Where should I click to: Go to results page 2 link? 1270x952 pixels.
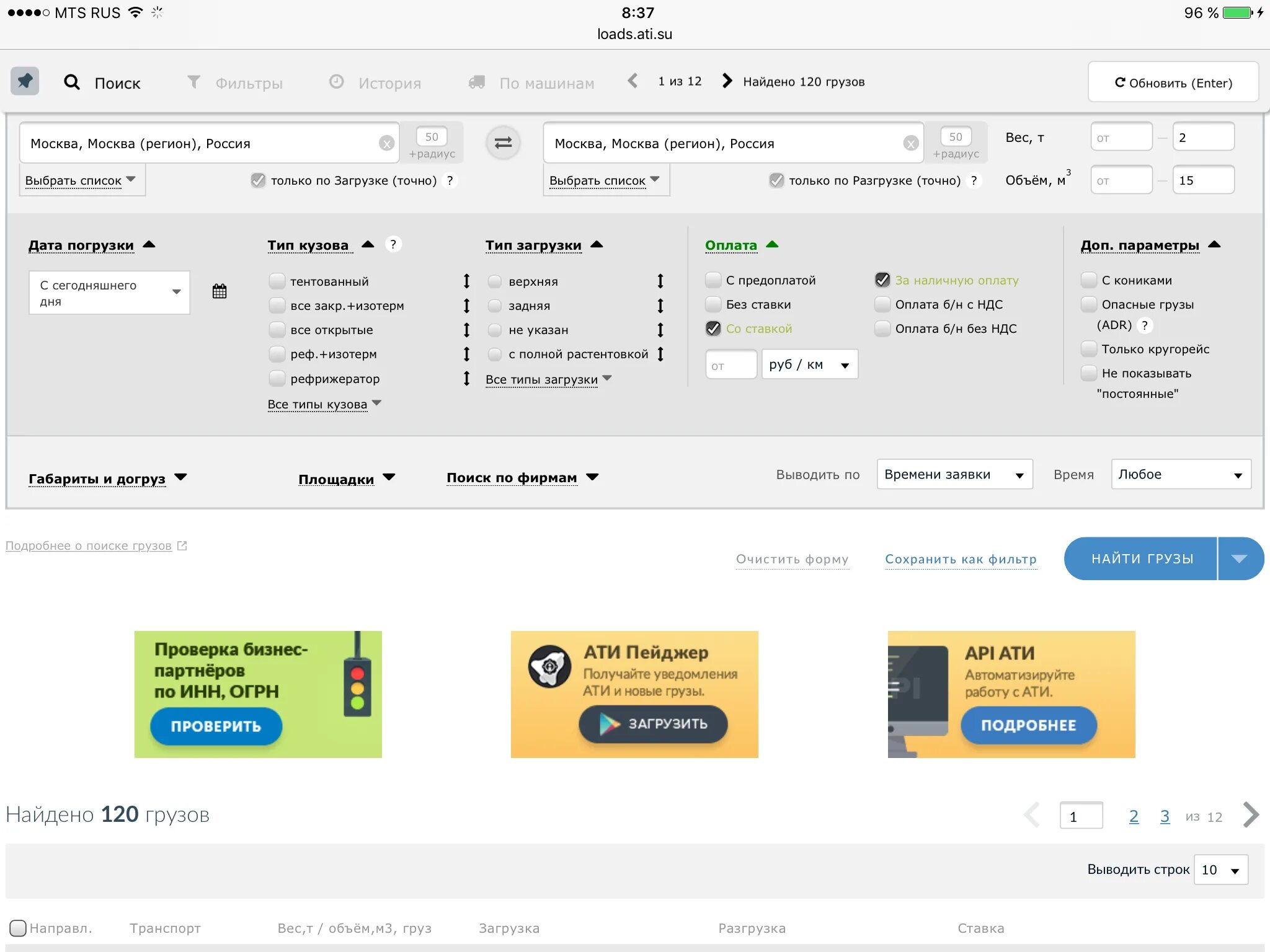[1134, 816]
